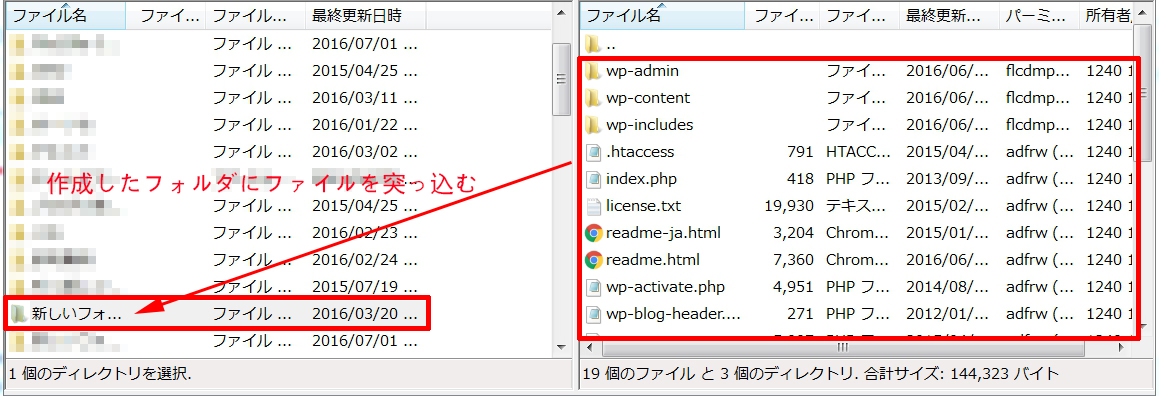Select the wp-includes folder name
Viewport: 1159px width, 396px height.
[650, 125]
